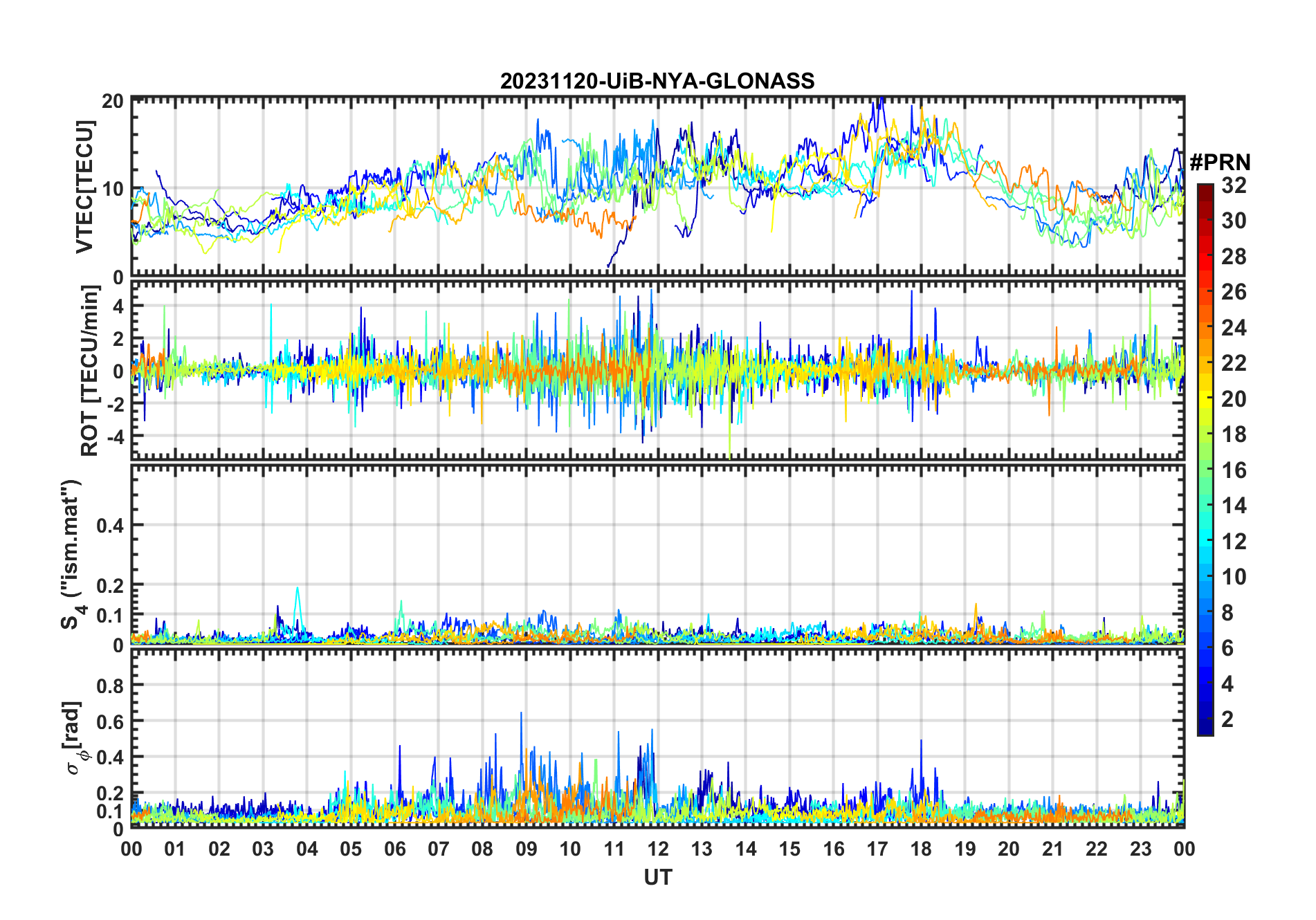Click UT axis hour label 21
Image resolution: width=1316 pixels, height=920 pixels.
click(1053, 849)
